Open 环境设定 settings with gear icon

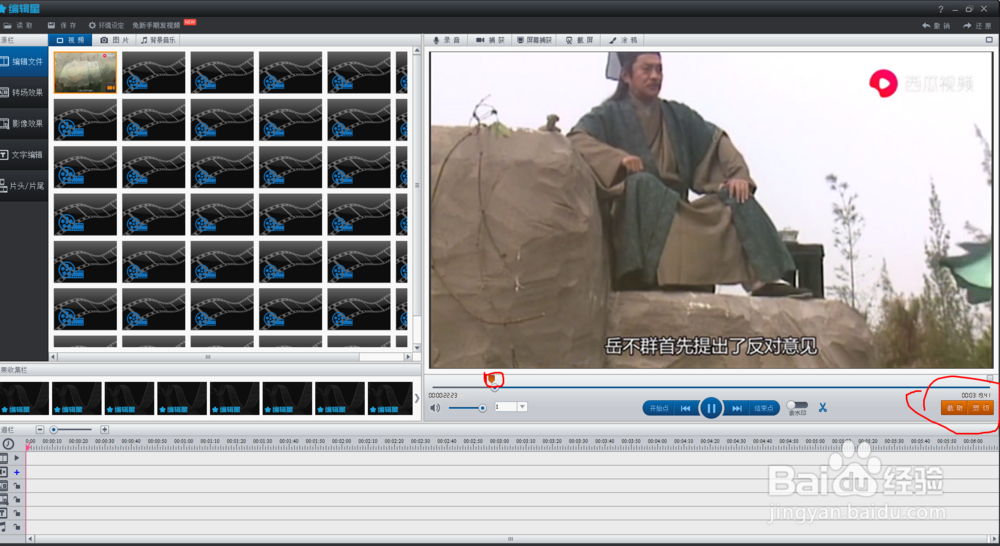point(107,26)
